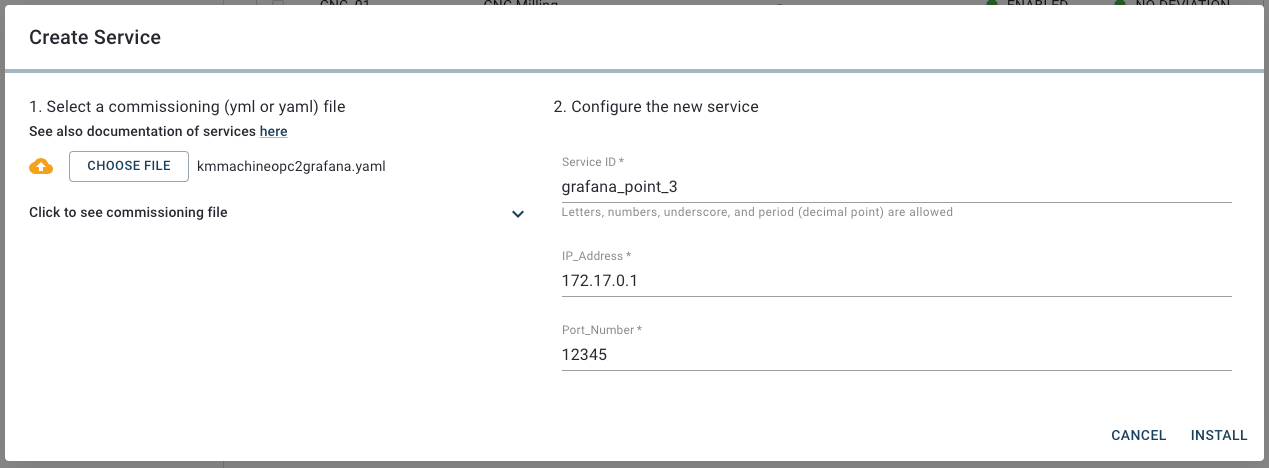This screenshot has width=1269, height=468.
Task: Expand the commissioning file preview chevron
Action: tap(518, 213)
